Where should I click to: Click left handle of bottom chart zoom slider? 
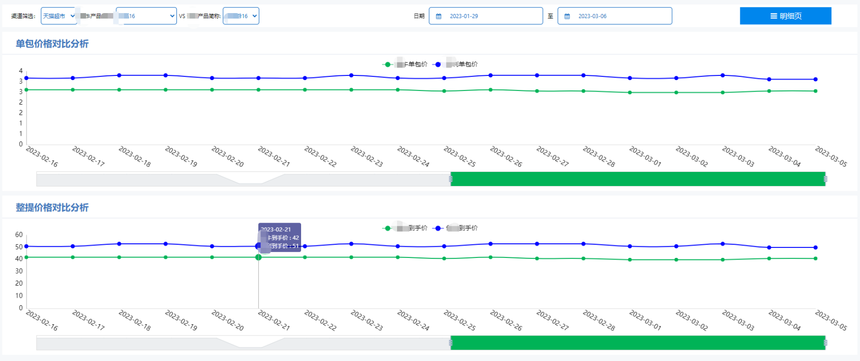click(451, 343)
